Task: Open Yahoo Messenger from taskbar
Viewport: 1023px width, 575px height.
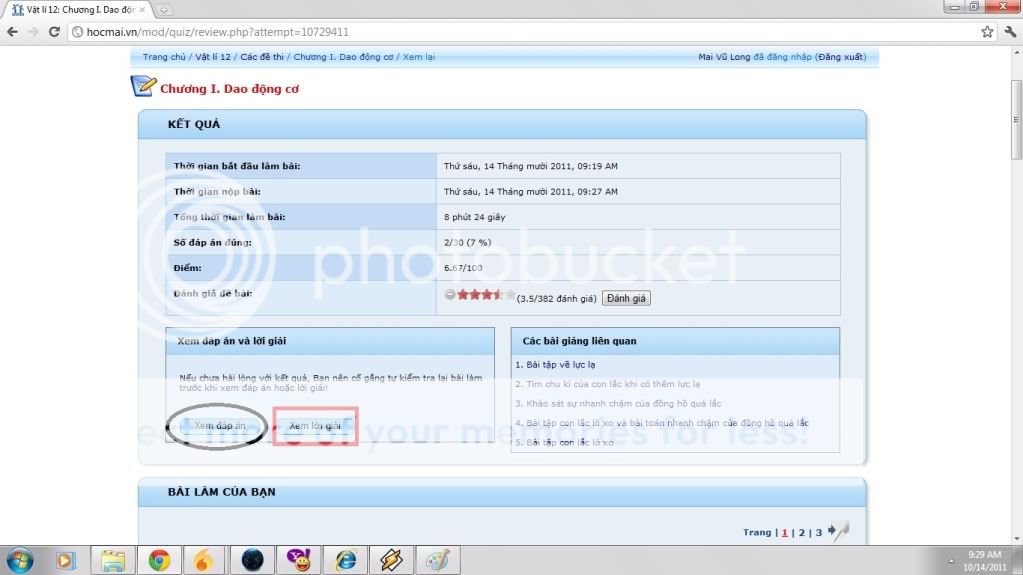Action: click(x=299, y=561)
